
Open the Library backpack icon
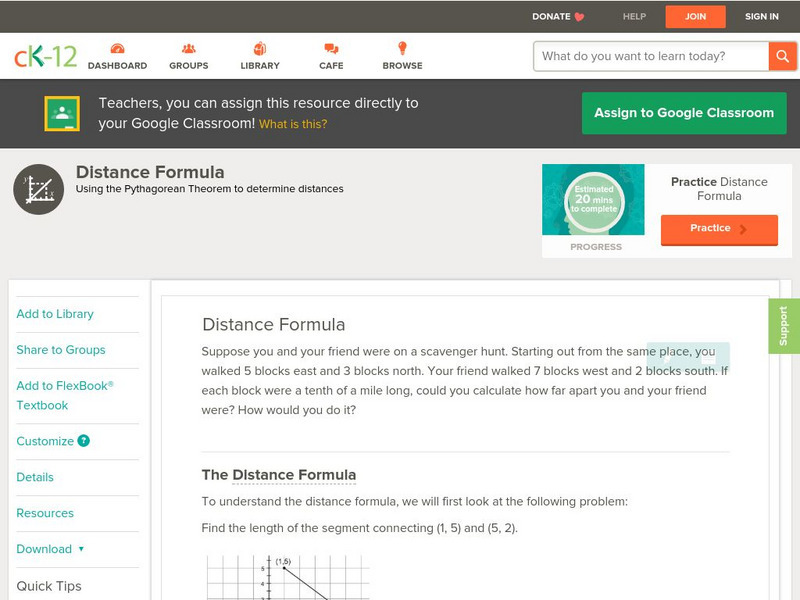260,48
